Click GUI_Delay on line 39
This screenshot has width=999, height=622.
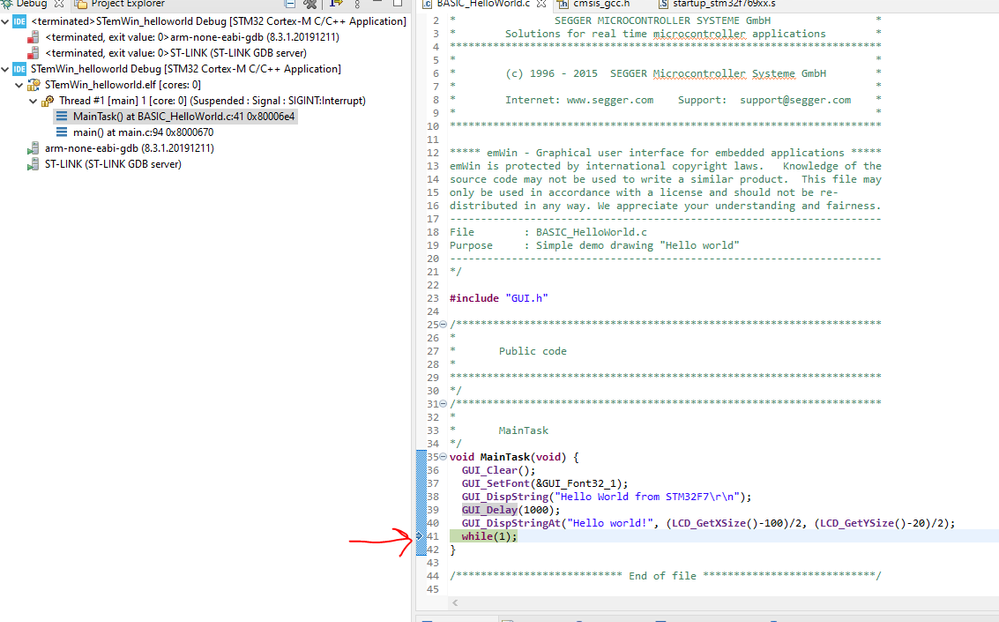pyautogui.click(x=489, y=510)
